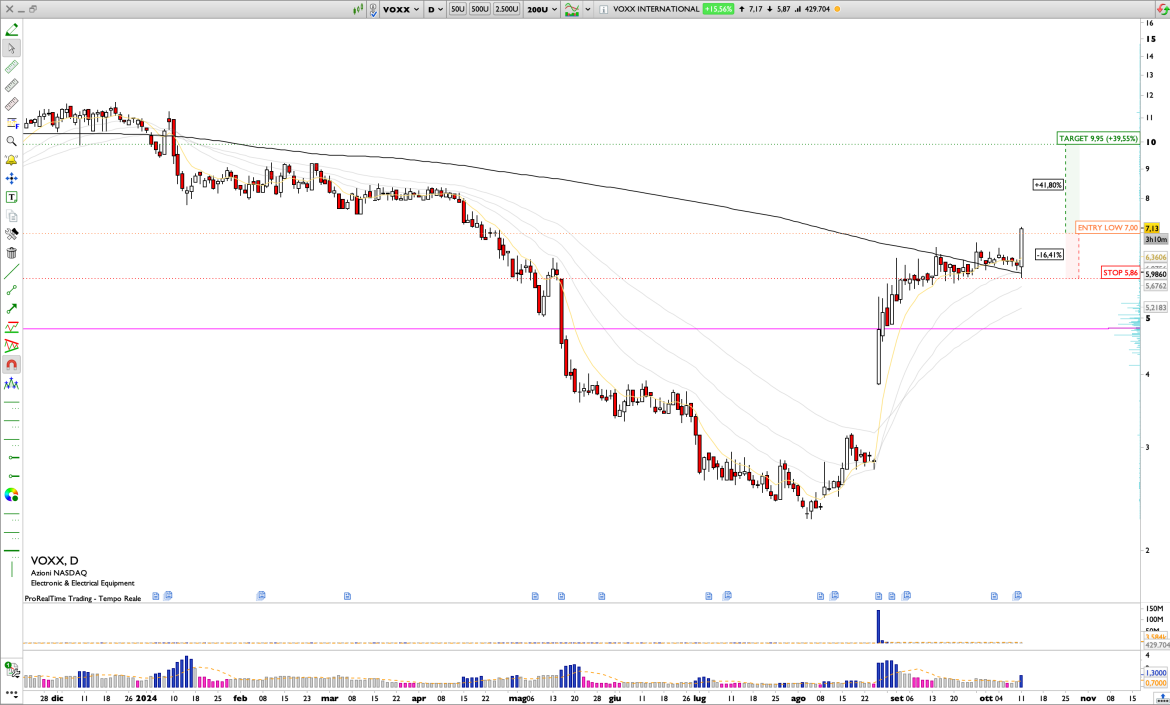Click the 50U zoom preset button

(458, 9)
